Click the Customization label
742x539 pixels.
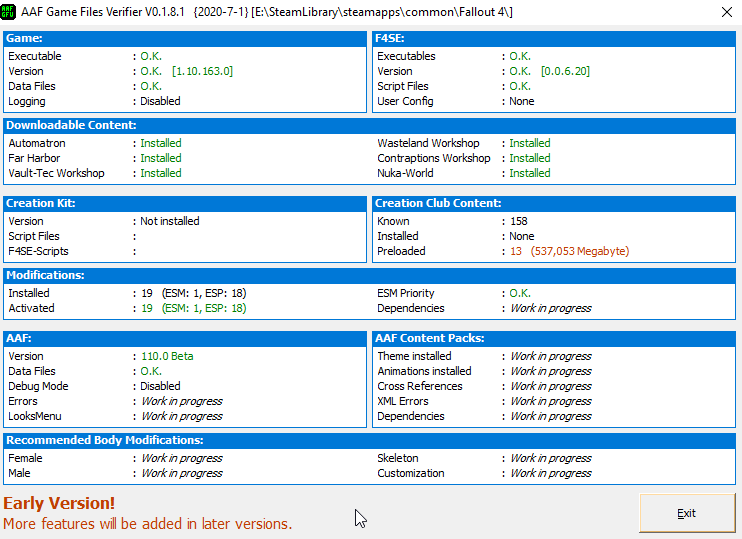[x=411, y=473]
